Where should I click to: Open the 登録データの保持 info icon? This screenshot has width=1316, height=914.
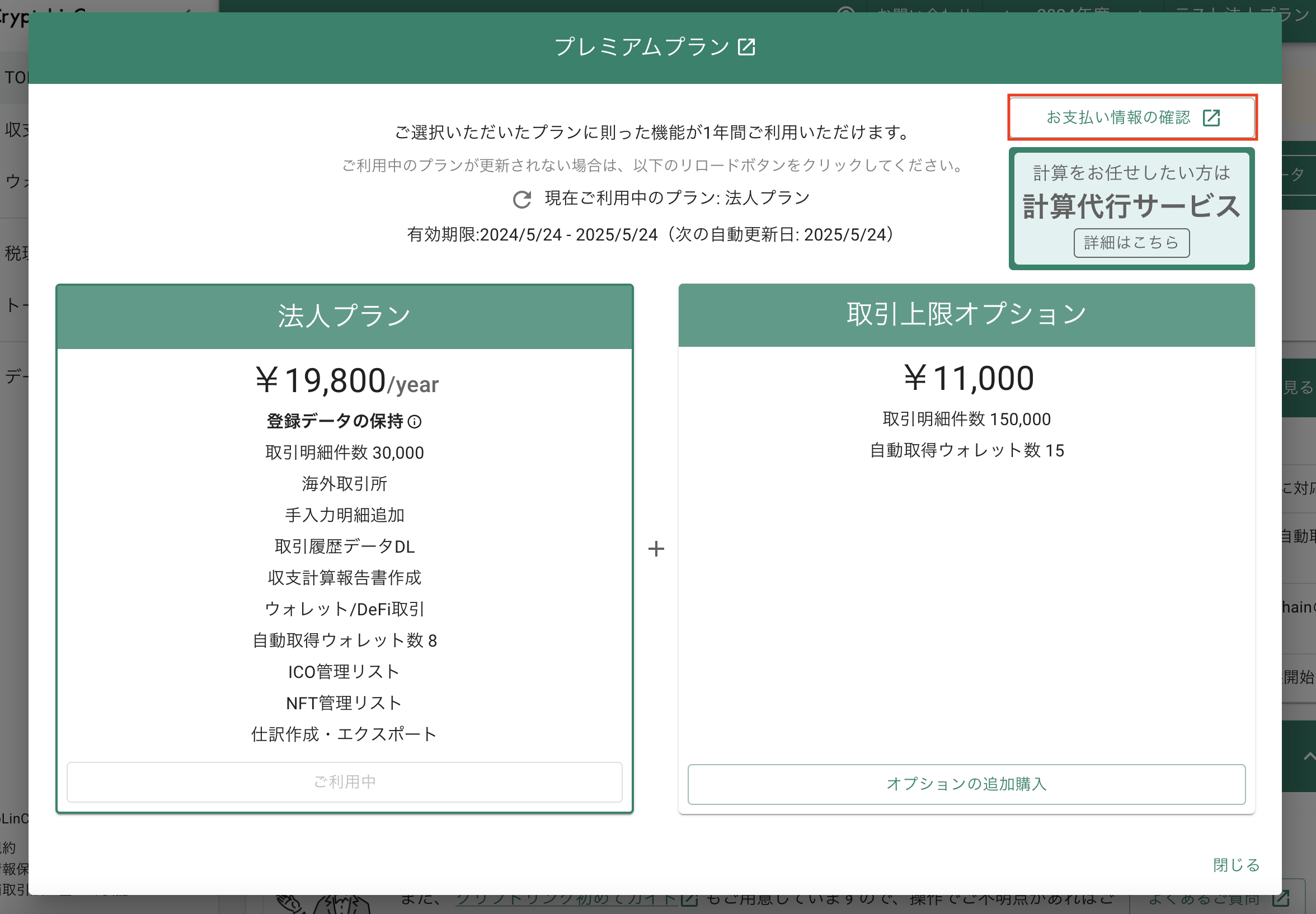coord(415,422)
